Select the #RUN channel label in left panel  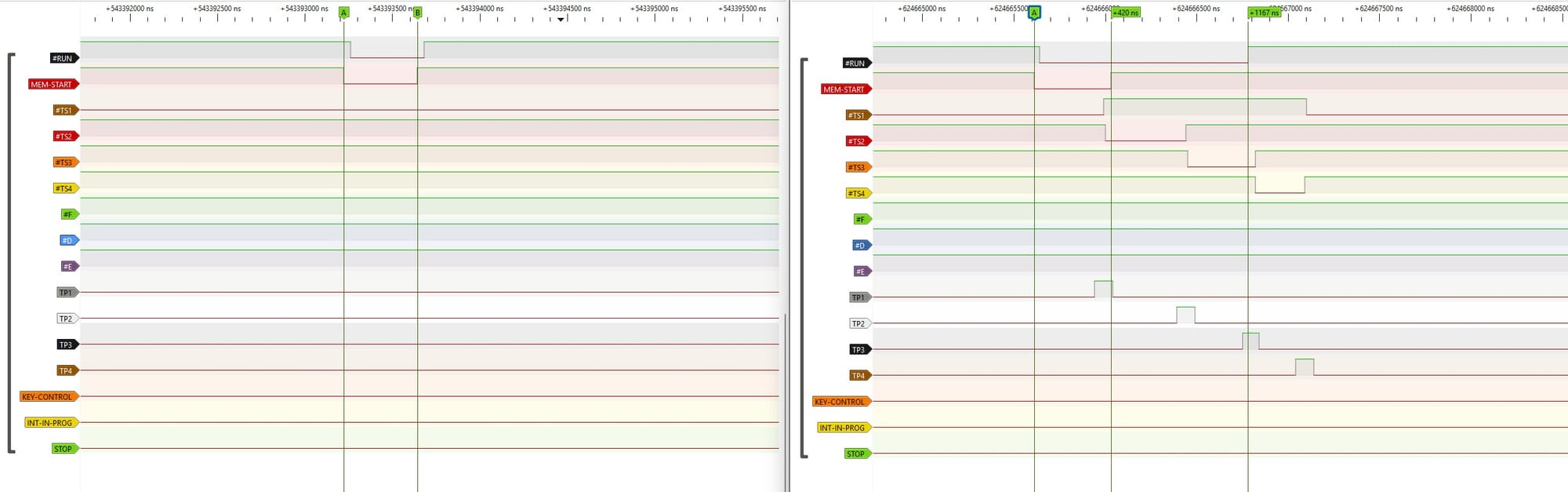coord(64,58)
